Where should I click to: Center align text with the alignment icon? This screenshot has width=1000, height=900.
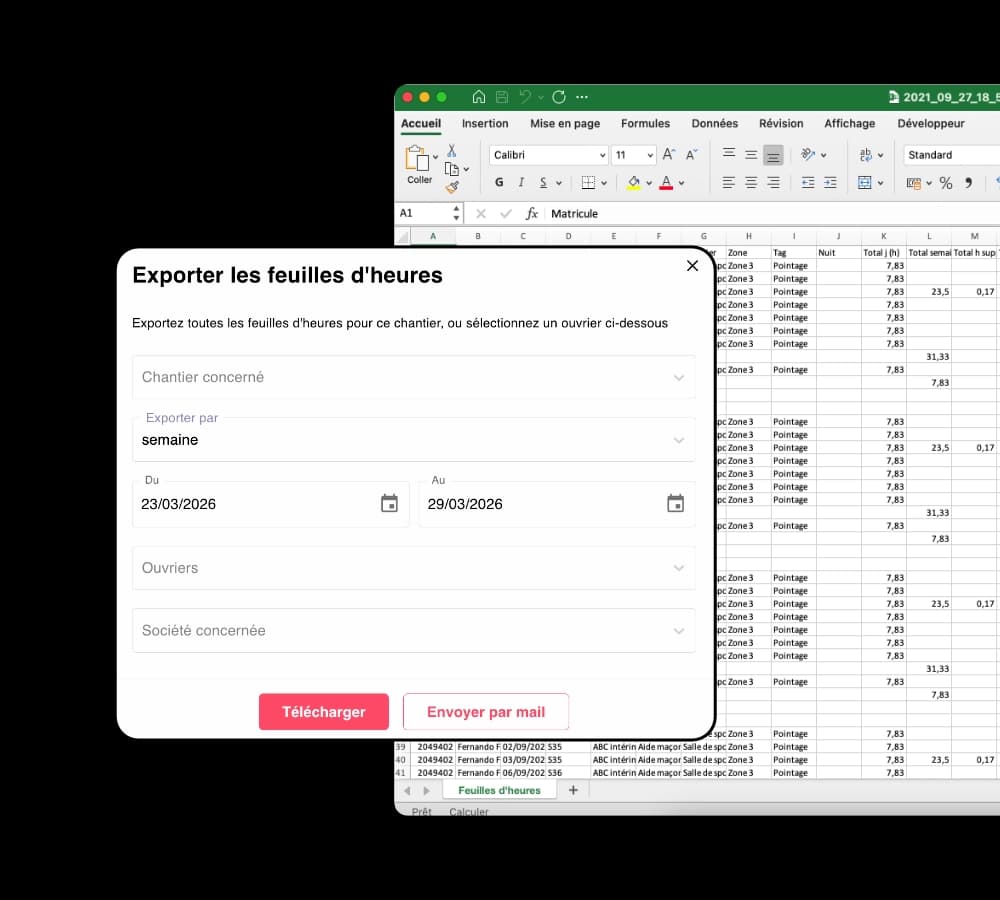pyautogui.click(x=750, y=182)
